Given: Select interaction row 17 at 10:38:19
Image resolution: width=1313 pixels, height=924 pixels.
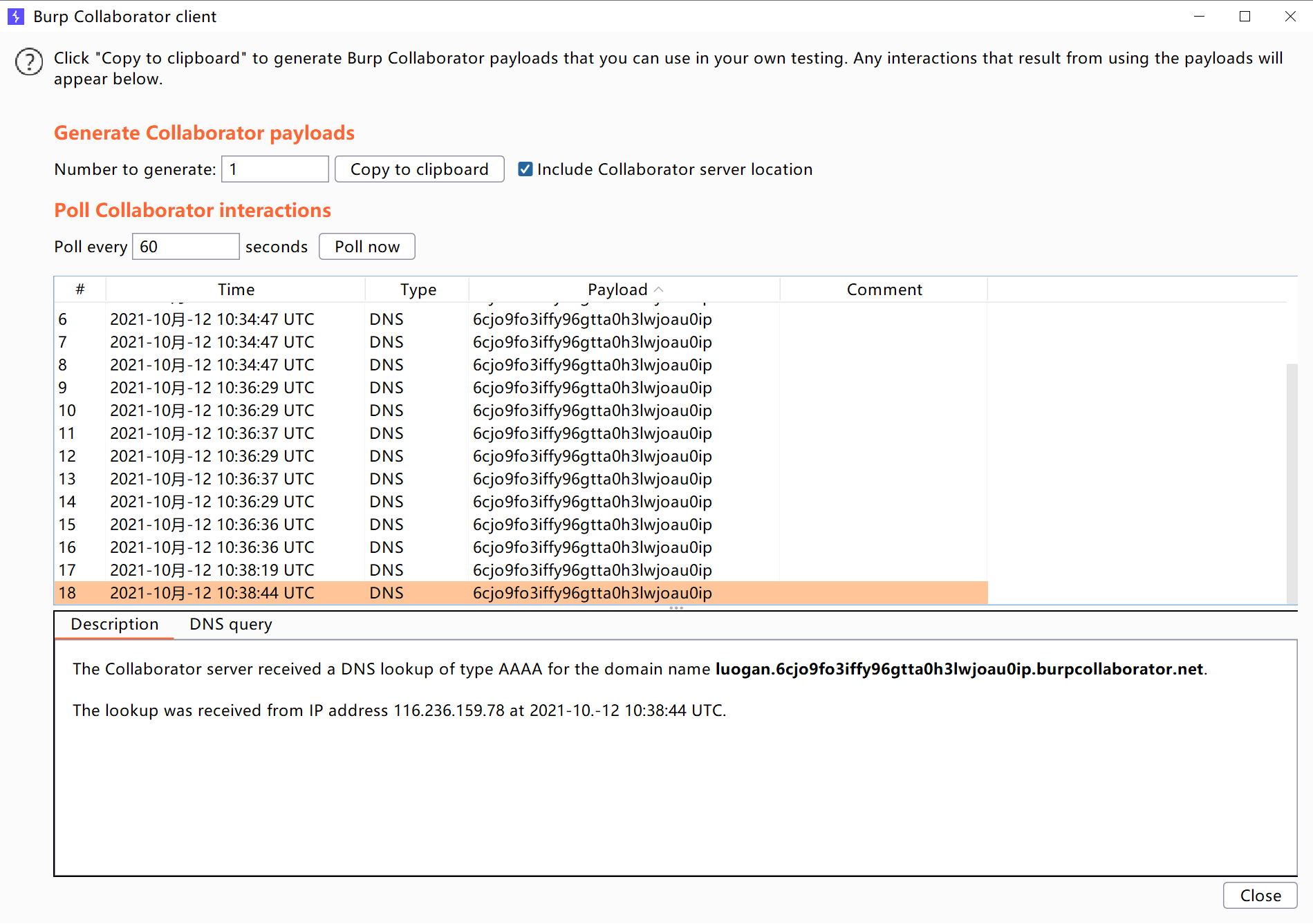Looking at the screenshot, I should coord(521,570).
